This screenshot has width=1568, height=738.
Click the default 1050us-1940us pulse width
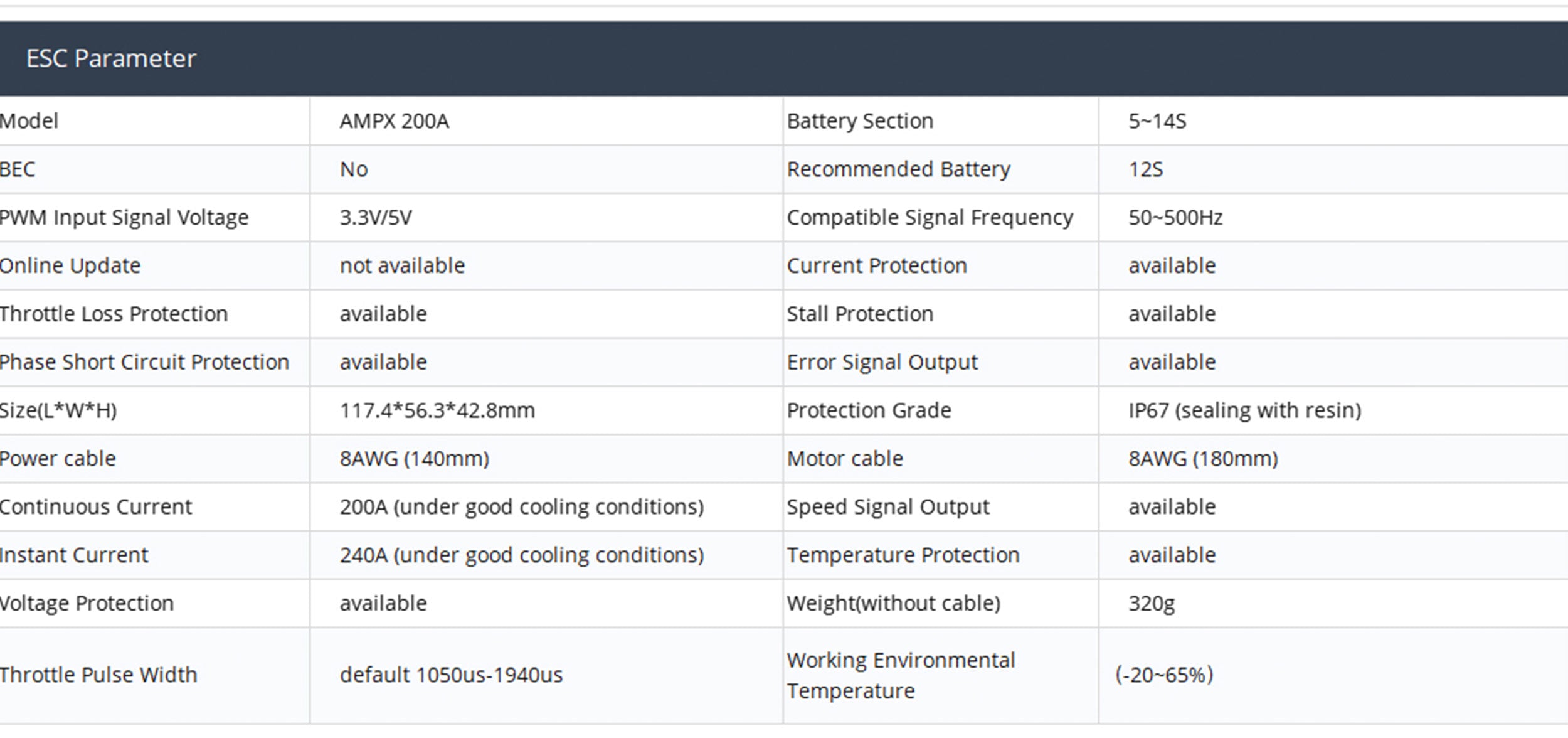451,675
